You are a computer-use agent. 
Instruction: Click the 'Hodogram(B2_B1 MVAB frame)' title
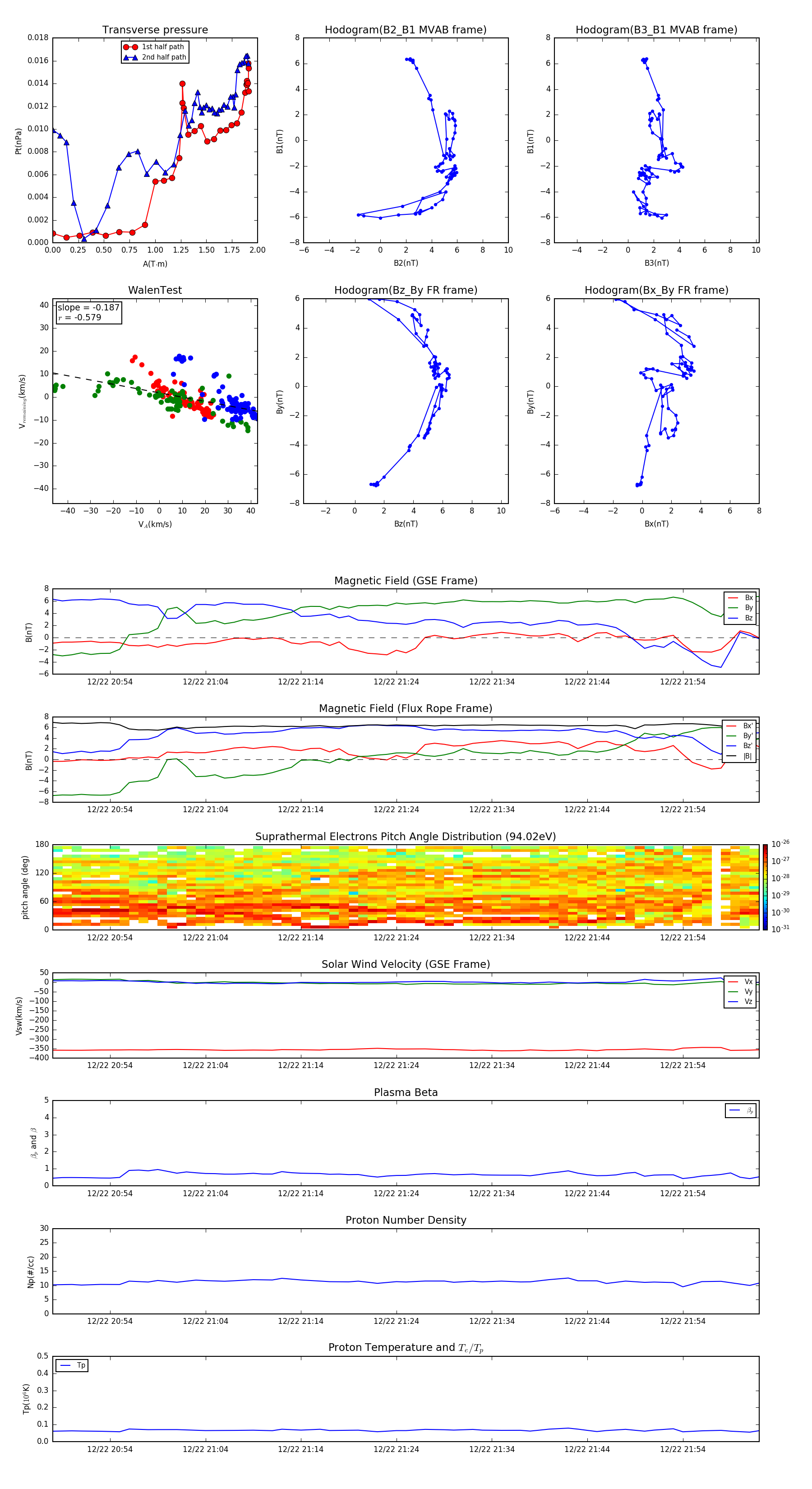coord(406,30)
